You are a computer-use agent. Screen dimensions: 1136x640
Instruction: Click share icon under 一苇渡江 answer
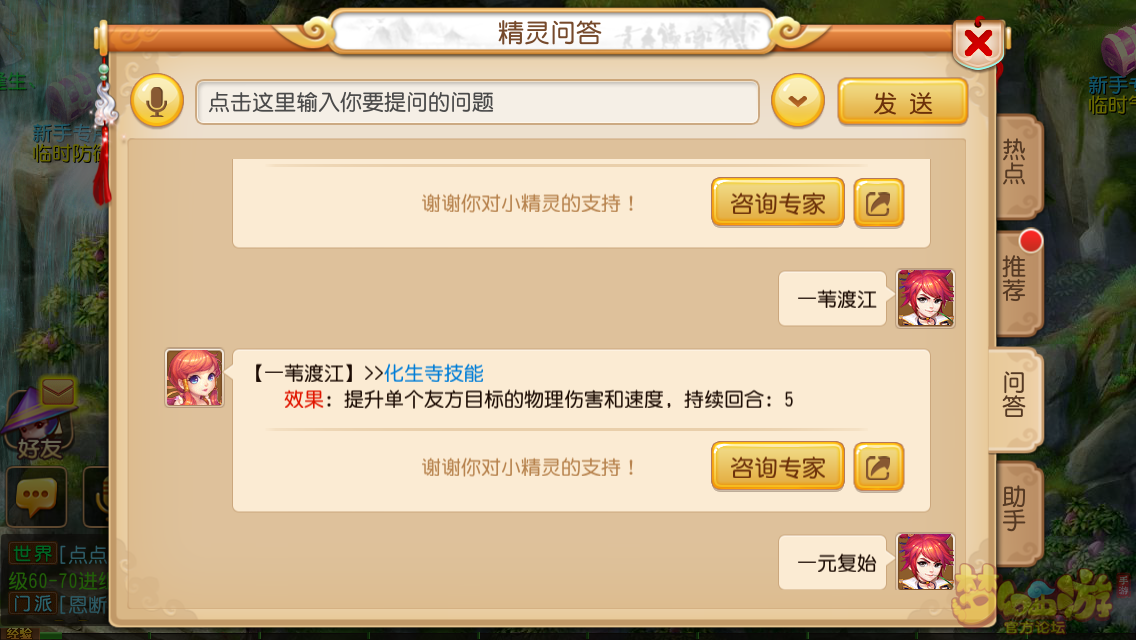pos(878,467)
